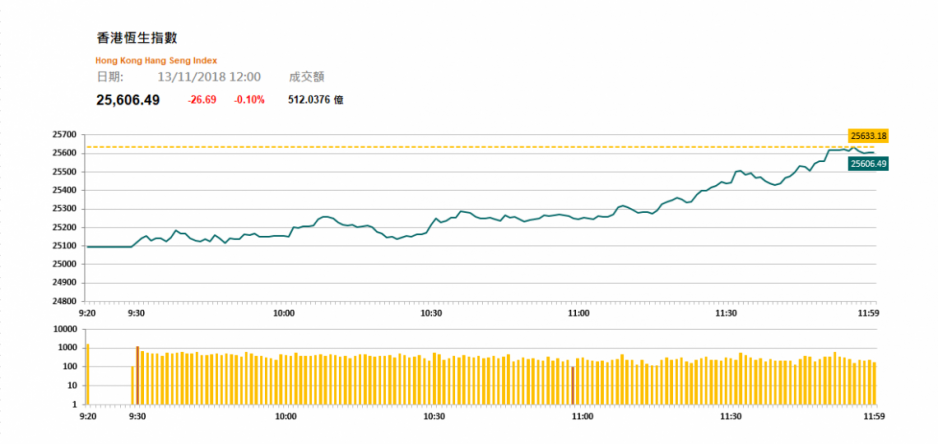The image size is (938, 444).
Task: Click the 25000 y-axis label
Action: point(66,264)
